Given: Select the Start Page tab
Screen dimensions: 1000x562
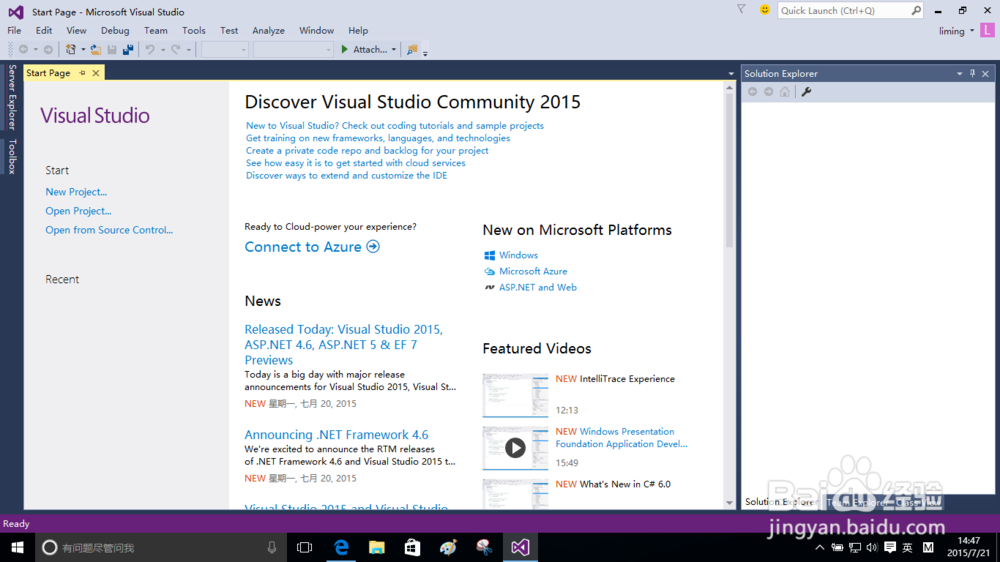Looking at the screenshot, I should pos(48,73).
